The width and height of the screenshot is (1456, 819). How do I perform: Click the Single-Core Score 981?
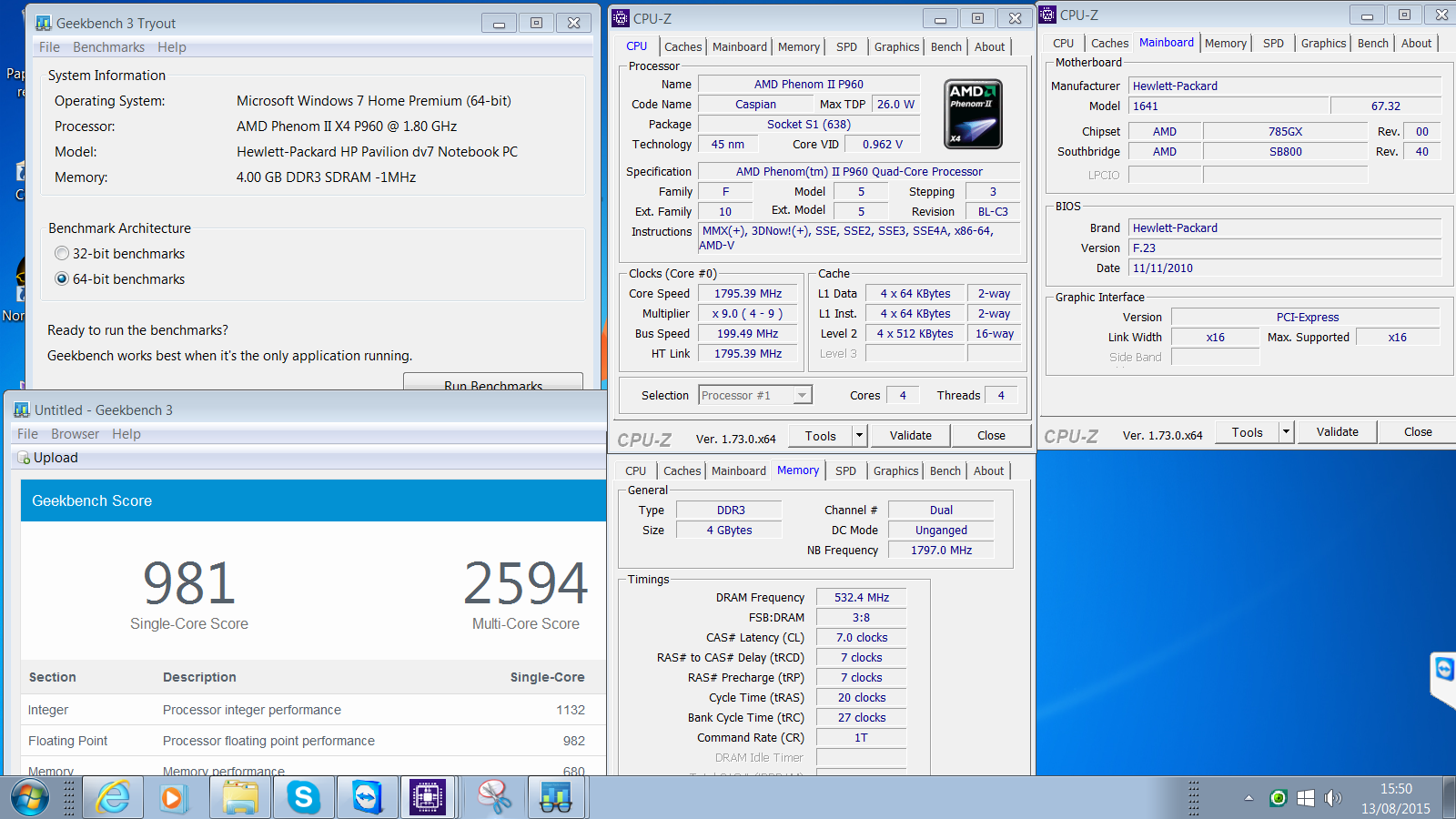click(x=189, y=583)
